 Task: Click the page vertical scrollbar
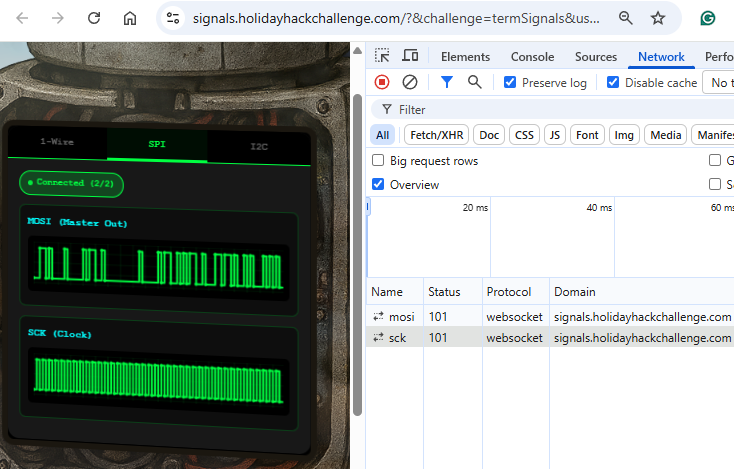point(357,250)
